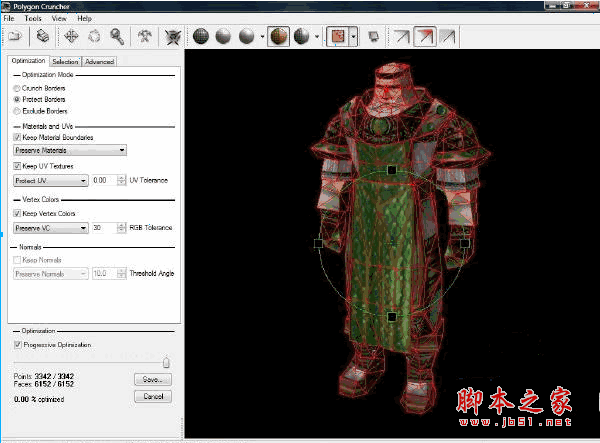Toggle Keep Normals checkbox
The image size is (600, 443).
click(x=17, y=260)
